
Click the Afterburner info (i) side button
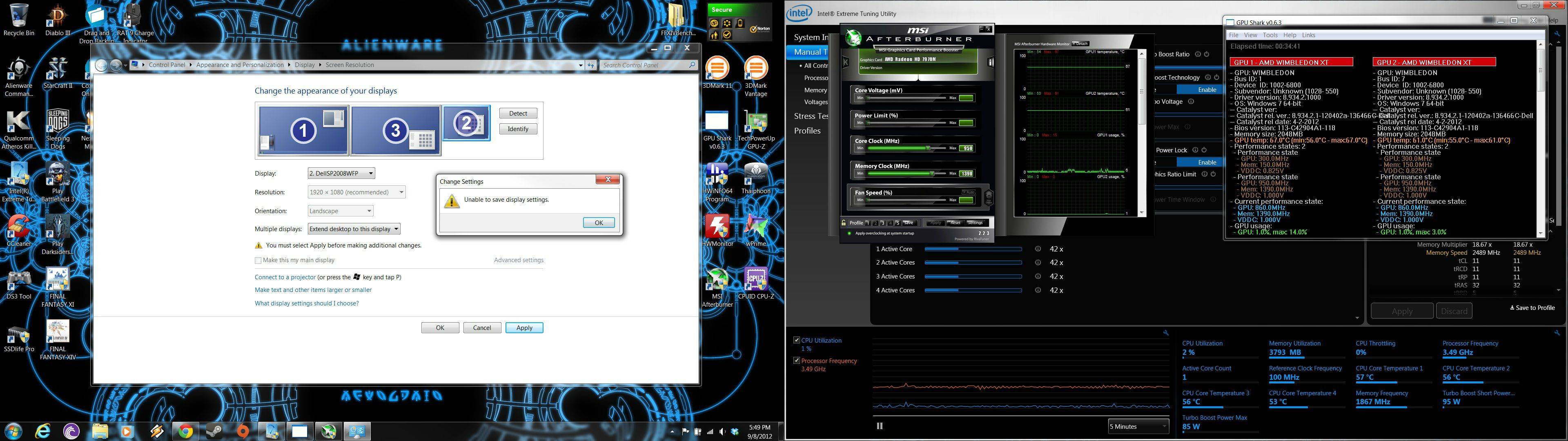coord(990,62)
